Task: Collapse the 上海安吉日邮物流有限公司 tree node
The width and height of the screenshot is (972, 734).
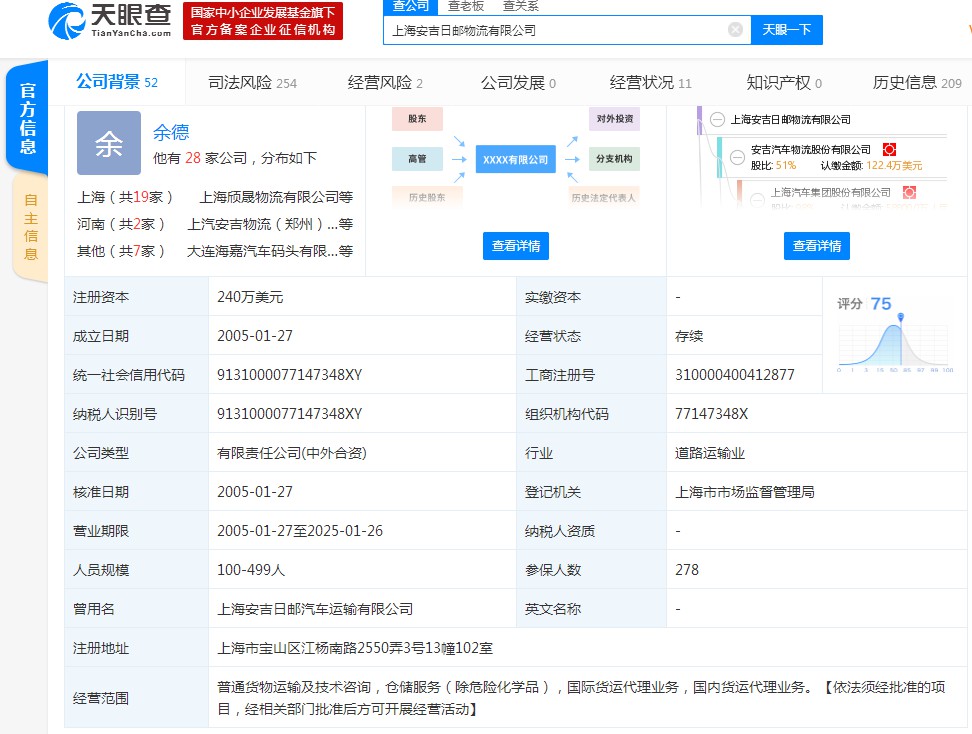Action: point(717,120)
